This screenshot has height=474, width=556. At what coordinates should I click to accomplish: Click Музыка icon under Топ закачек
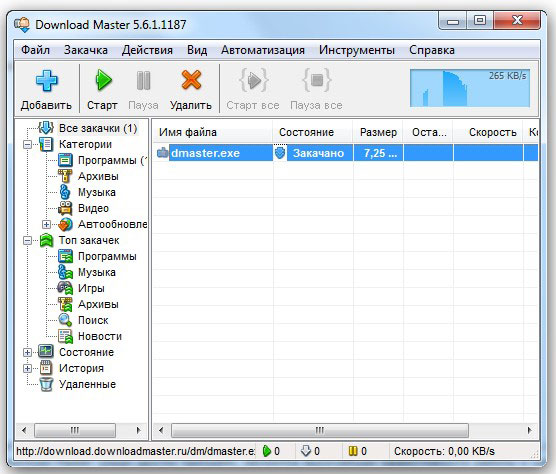tap(65, 272)
